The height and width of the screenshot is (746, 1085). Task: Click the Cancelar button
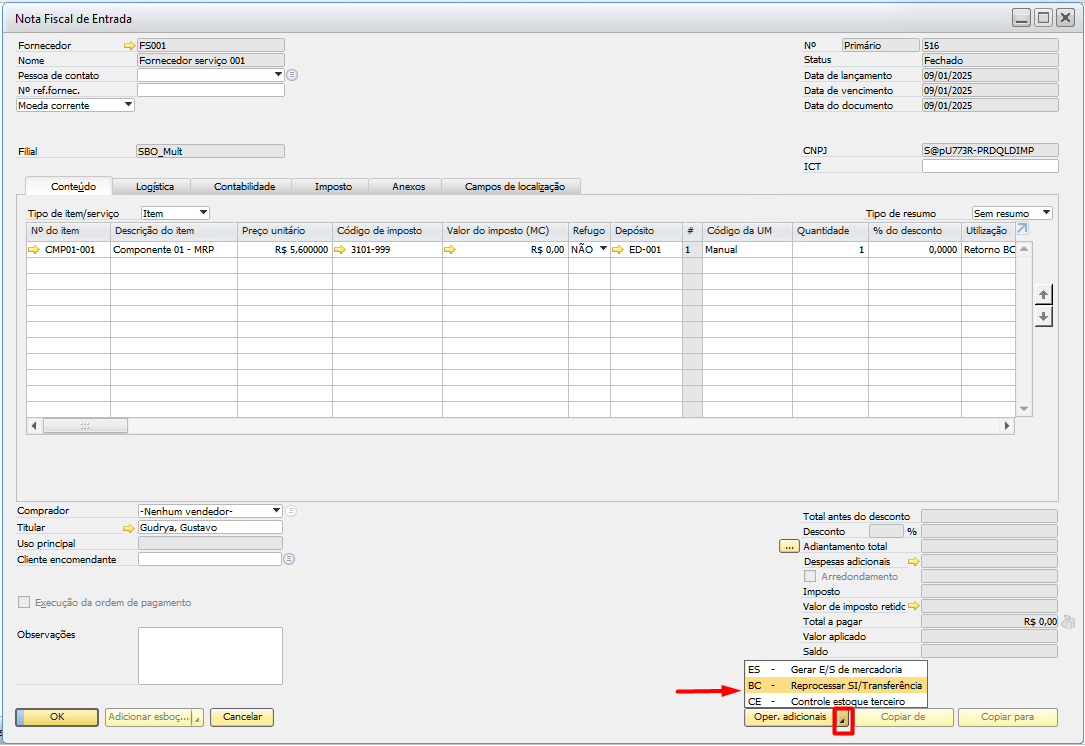(242, 717)
